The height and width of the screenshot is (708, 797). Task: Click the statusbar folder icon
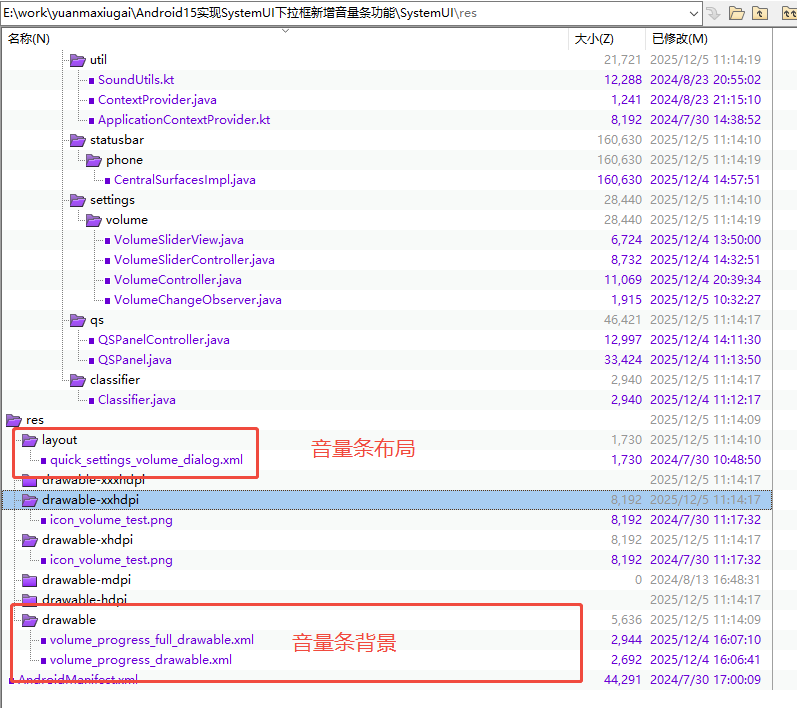tap(78, 140)
